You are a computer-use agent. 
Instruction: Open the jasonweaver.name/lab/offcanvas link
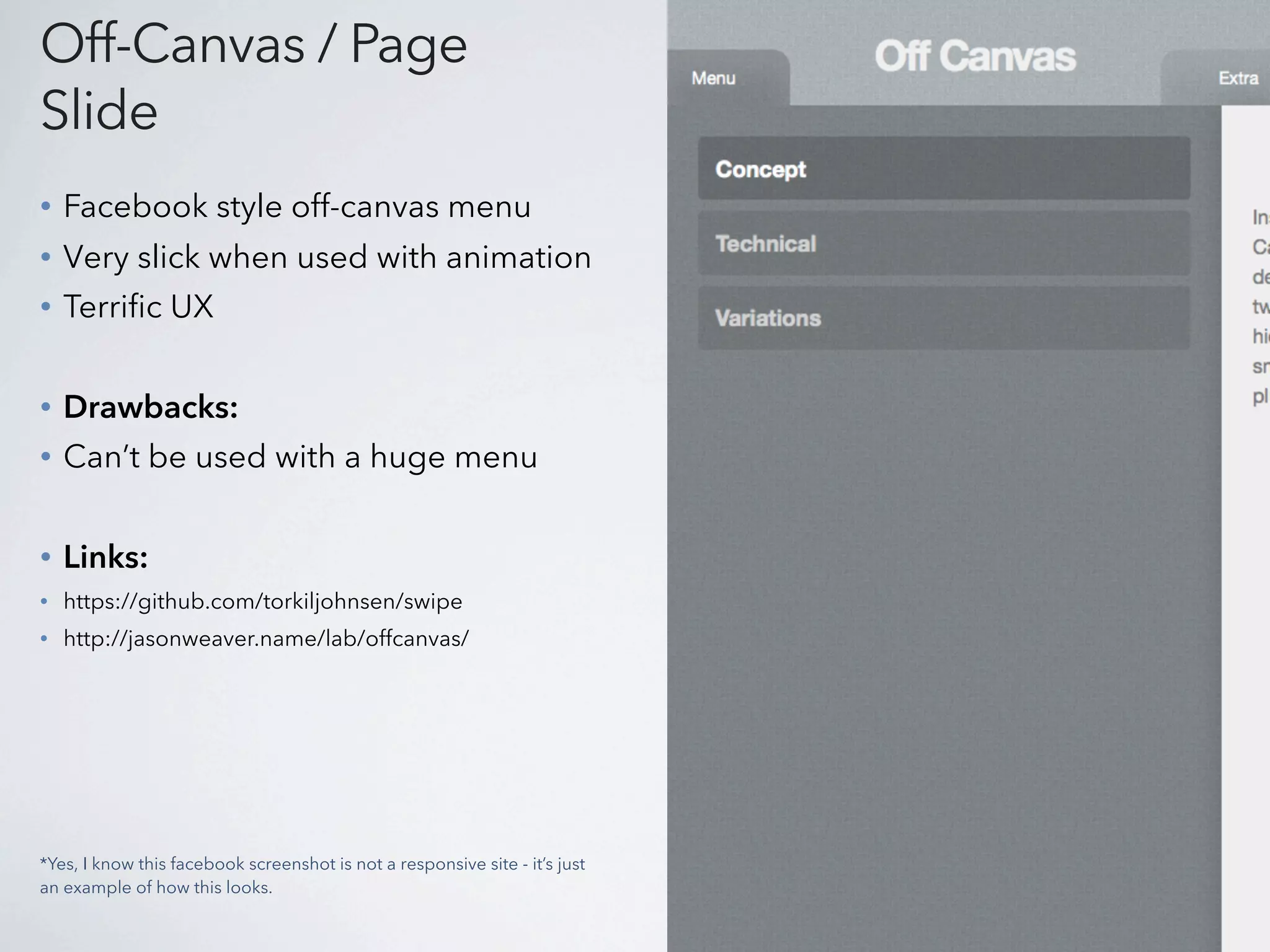tap(266, 638)
